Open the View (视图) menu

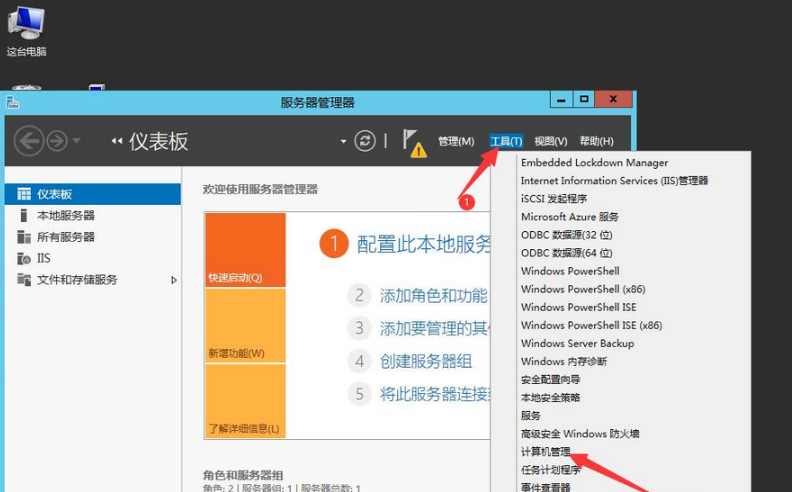pyautogui.click(x=550, y=141)
